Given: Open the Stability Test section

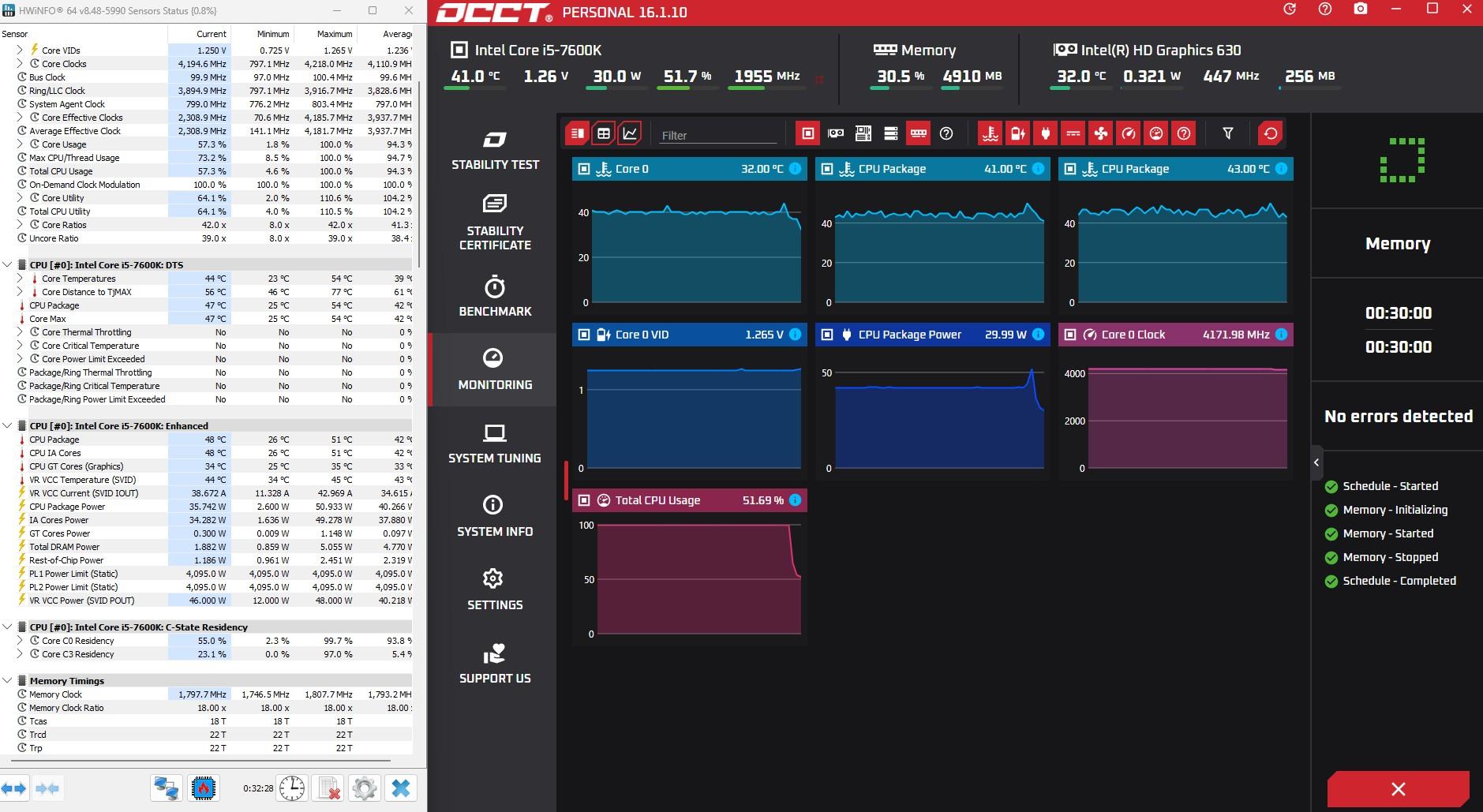Looking at the screenshot, I should tap(495, 151).
